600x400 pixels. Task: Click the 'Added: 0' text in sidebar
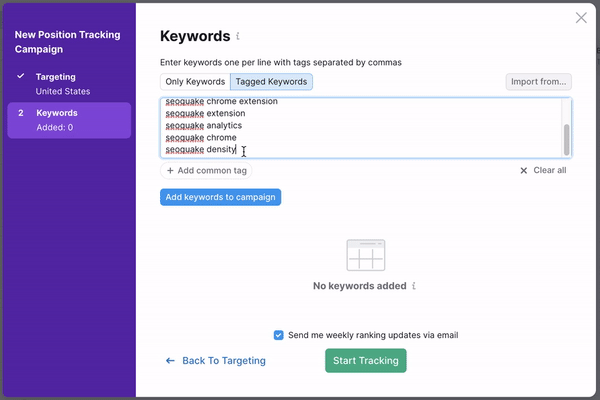[x=55, y=127]
